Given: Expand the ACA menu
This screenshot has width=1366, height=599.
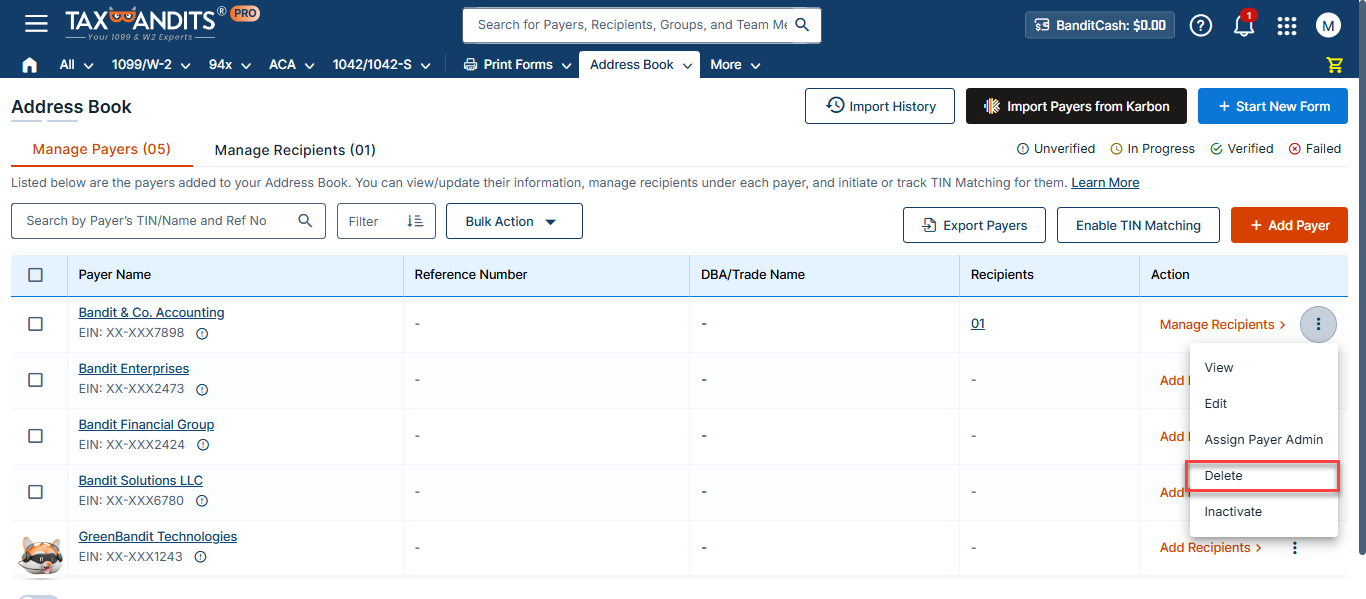Looking at the screenshot, I should (x=292, y=65).
